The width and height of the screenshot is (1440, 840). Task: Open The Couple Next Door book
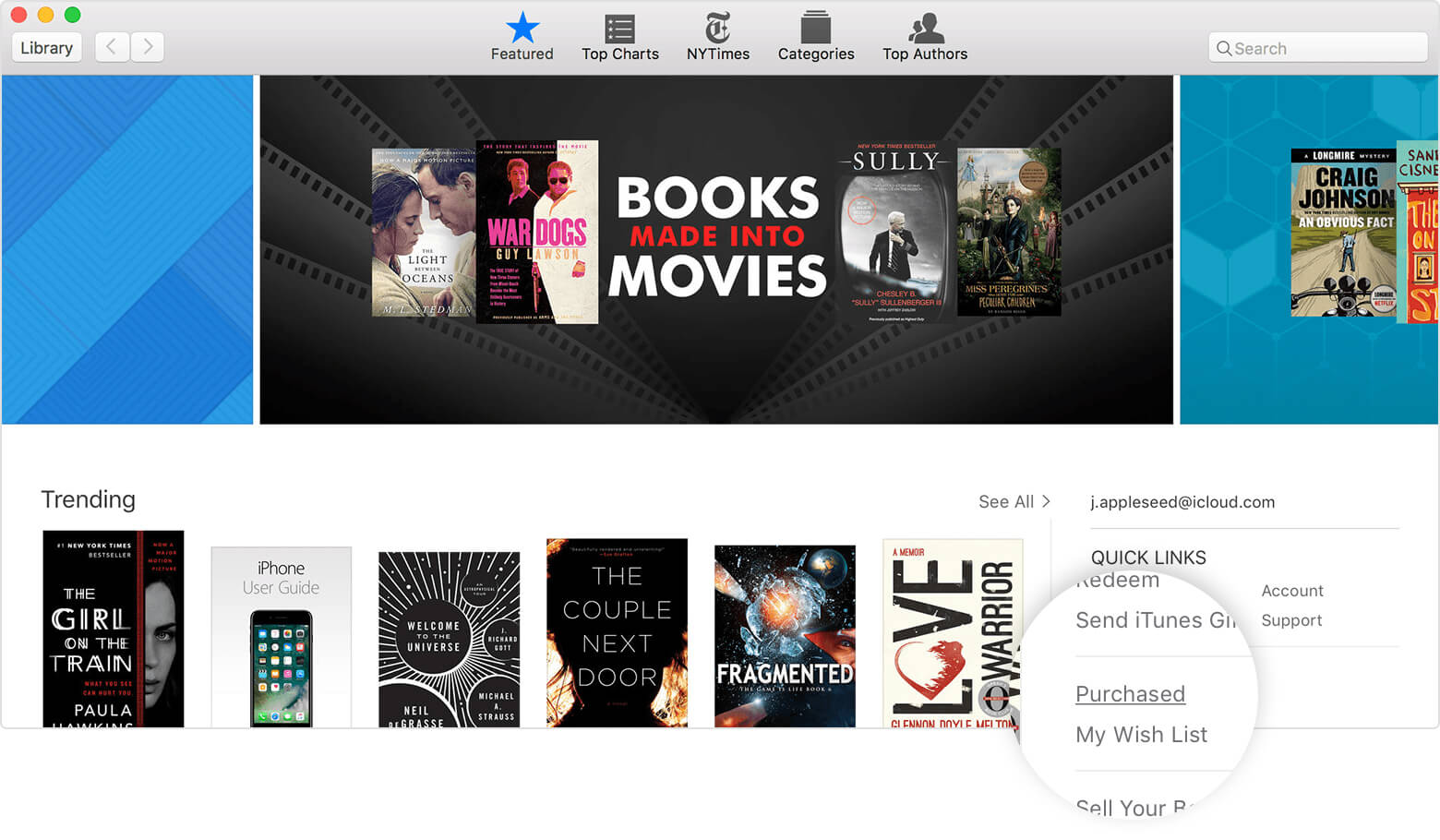[617, 632]
